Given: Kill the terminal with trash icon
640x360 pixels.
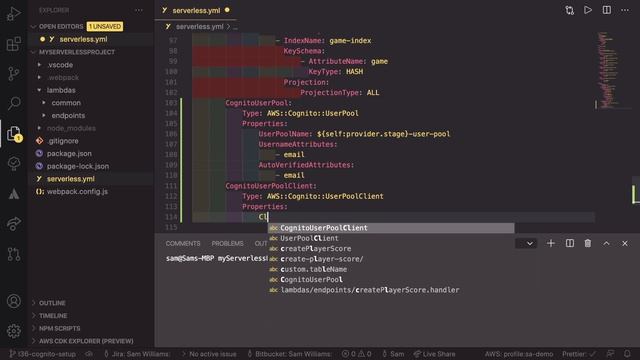Looking at the screenshot, I should [x=588, y=243].
